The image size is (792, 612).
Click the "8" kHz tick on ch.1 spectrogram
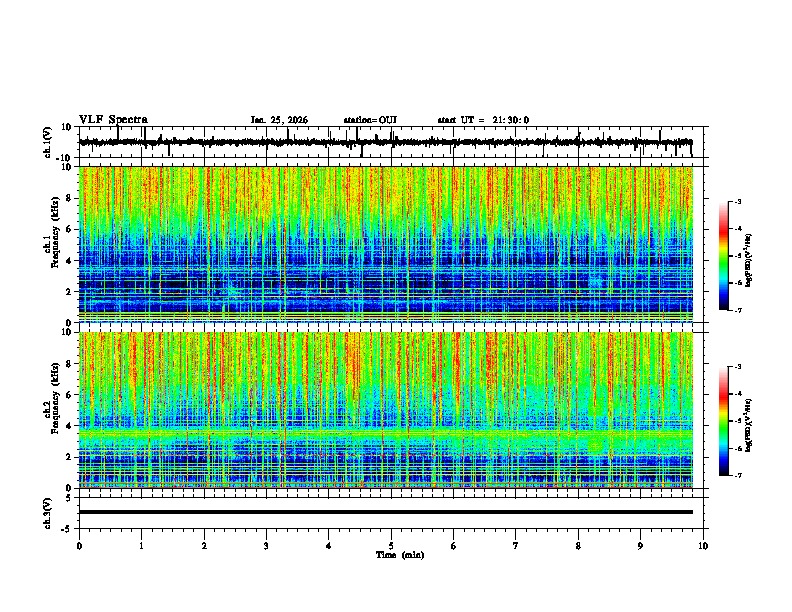[x=69, y=198]
